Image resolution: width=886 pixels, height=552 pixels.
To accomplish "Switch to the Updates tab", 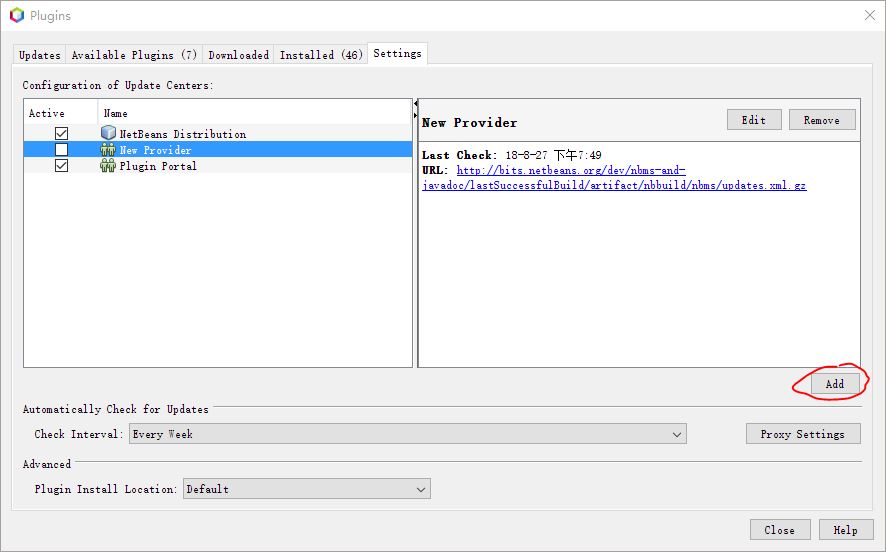I will pyautogui.click(x=40, y=55).
